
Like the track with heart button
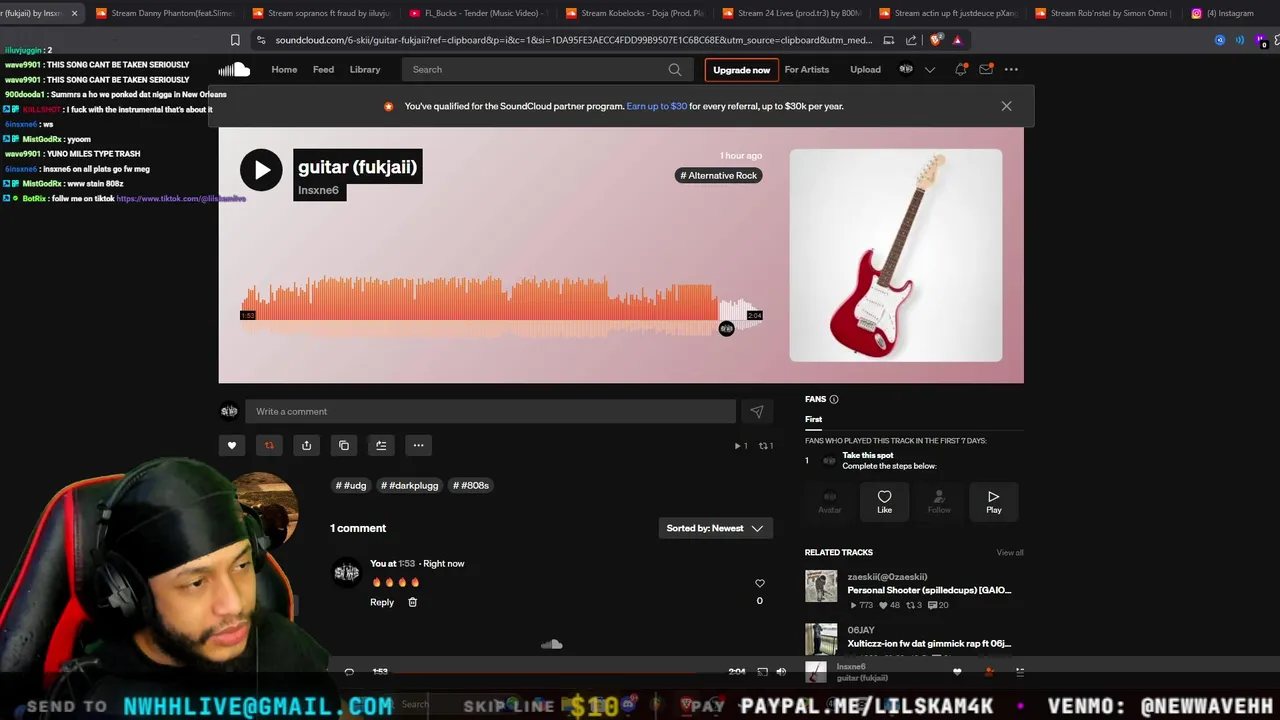[232, 445]
